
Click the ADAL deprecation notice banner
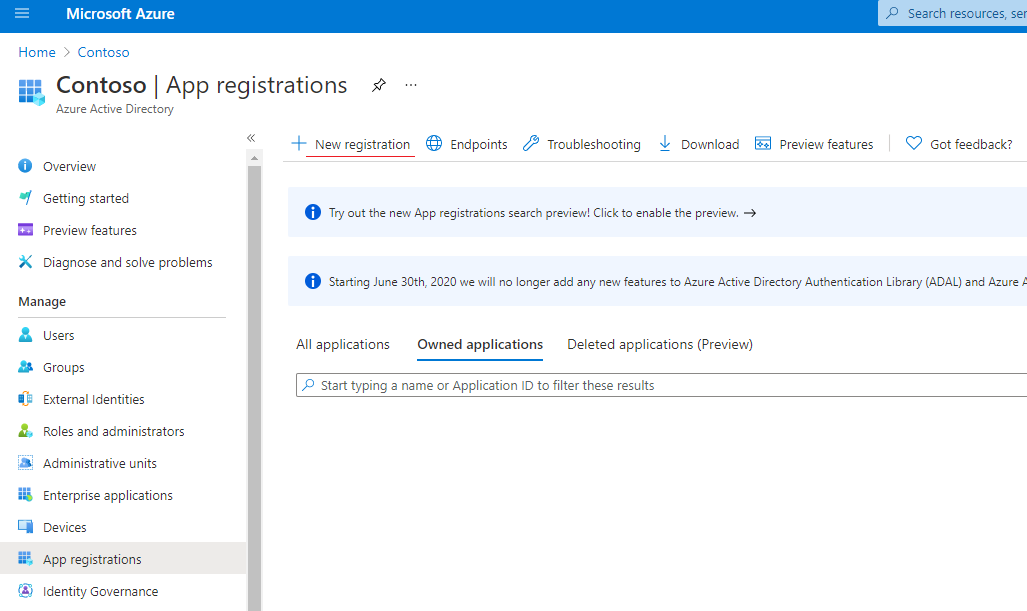658,282
